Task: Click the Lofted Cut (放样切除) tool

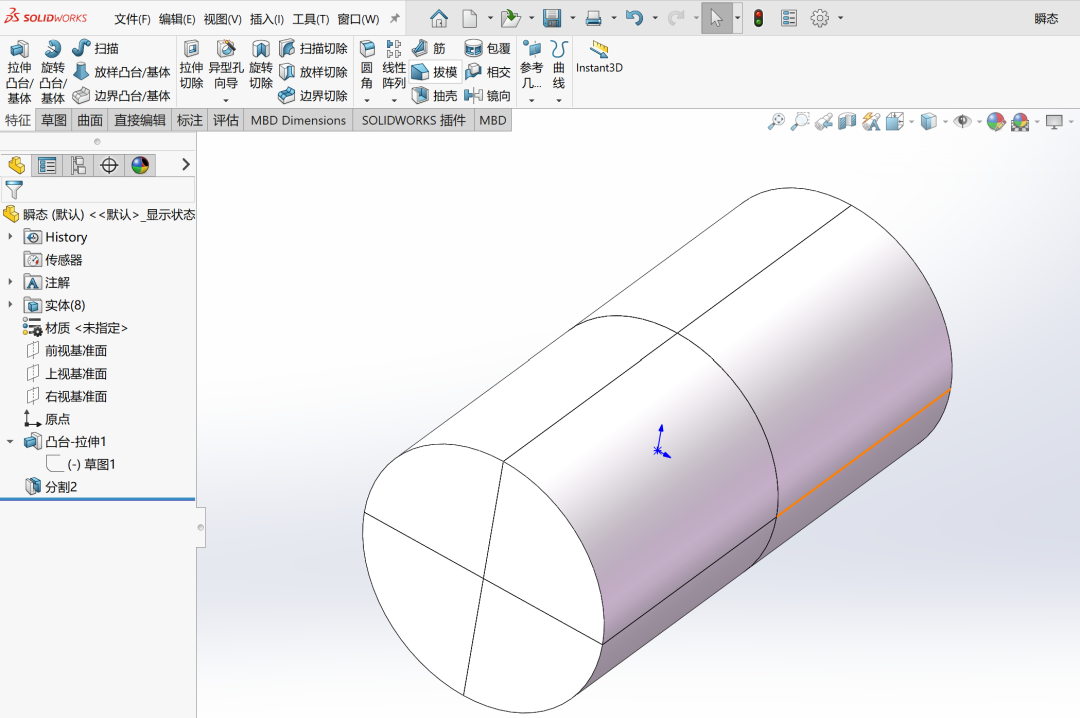Action: (313, 72)
